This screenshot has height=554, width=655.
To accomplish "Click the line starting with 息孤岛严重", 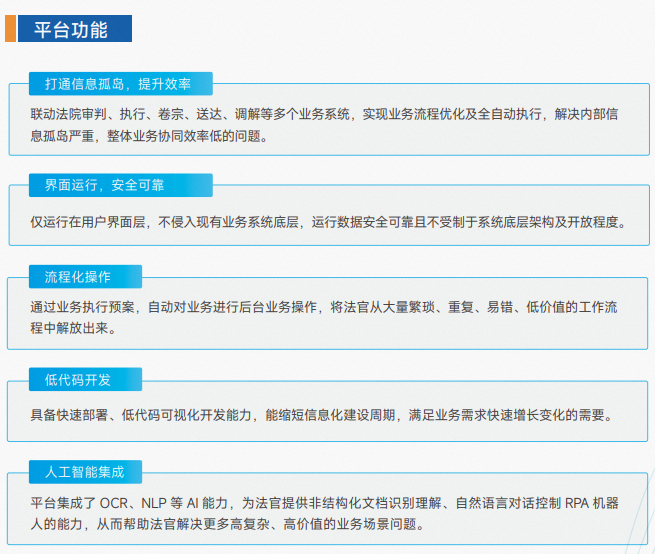I will tap(149, 134).
